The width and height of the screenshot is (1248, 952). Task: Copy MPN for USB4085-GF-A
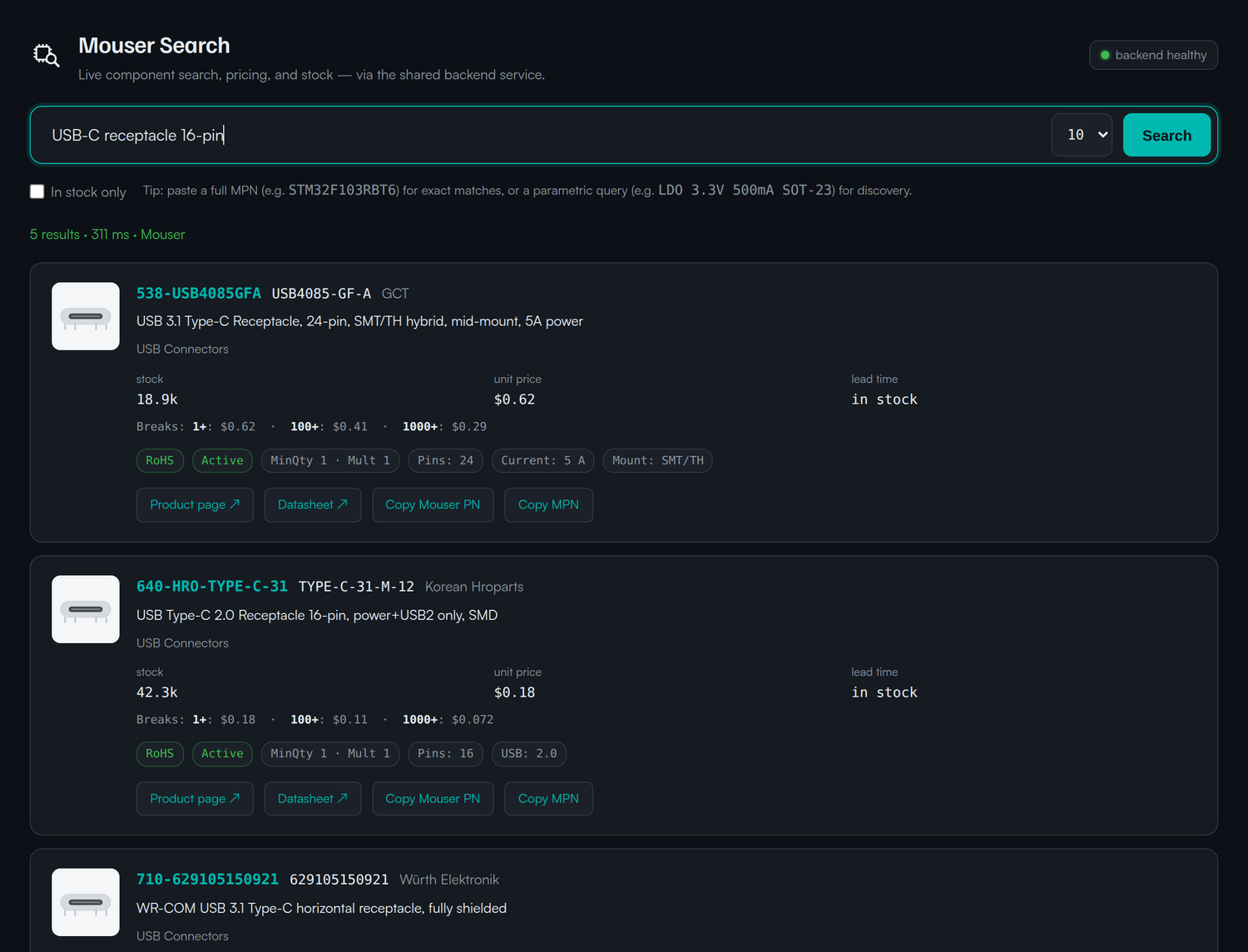(x=548, y=505)
